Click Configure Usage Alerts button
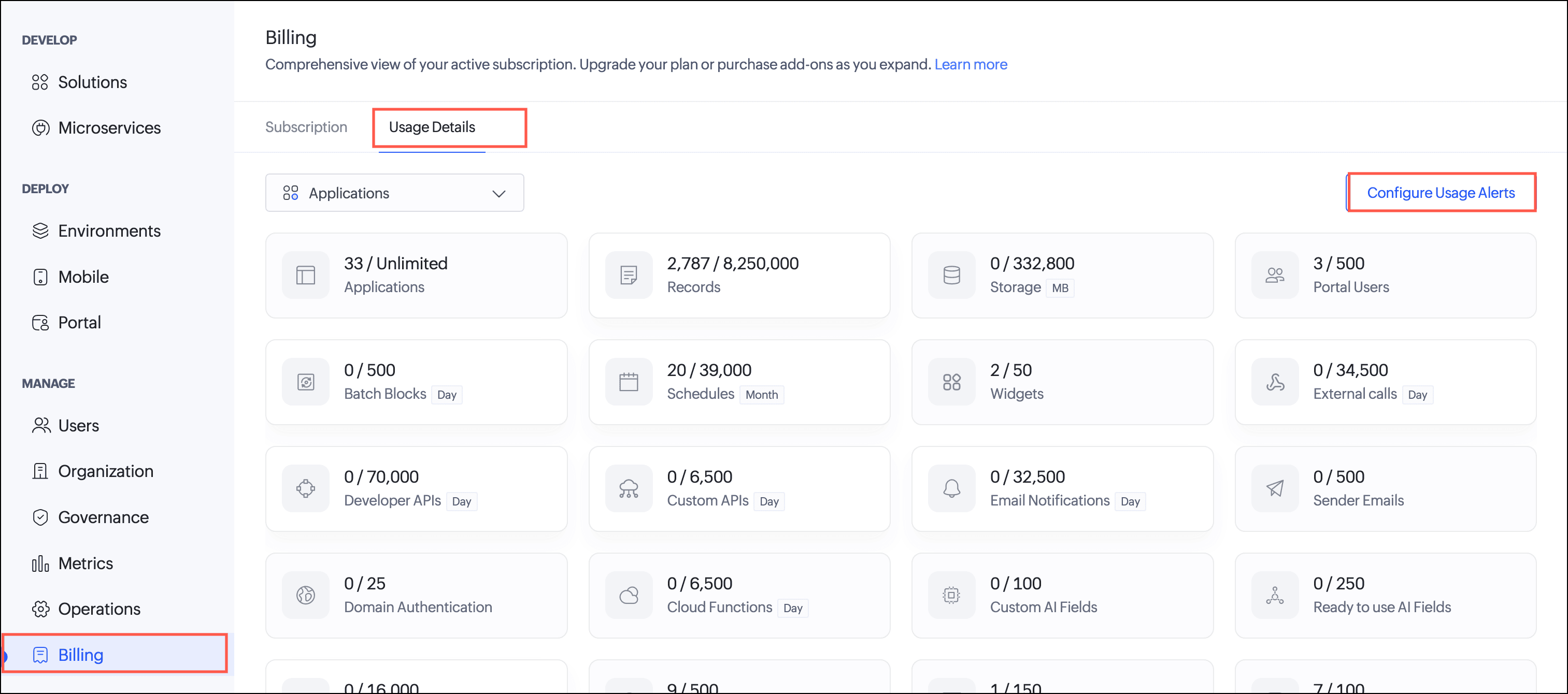The width and height of the screenshot is (1568, 694). [x=1440, y=193]
